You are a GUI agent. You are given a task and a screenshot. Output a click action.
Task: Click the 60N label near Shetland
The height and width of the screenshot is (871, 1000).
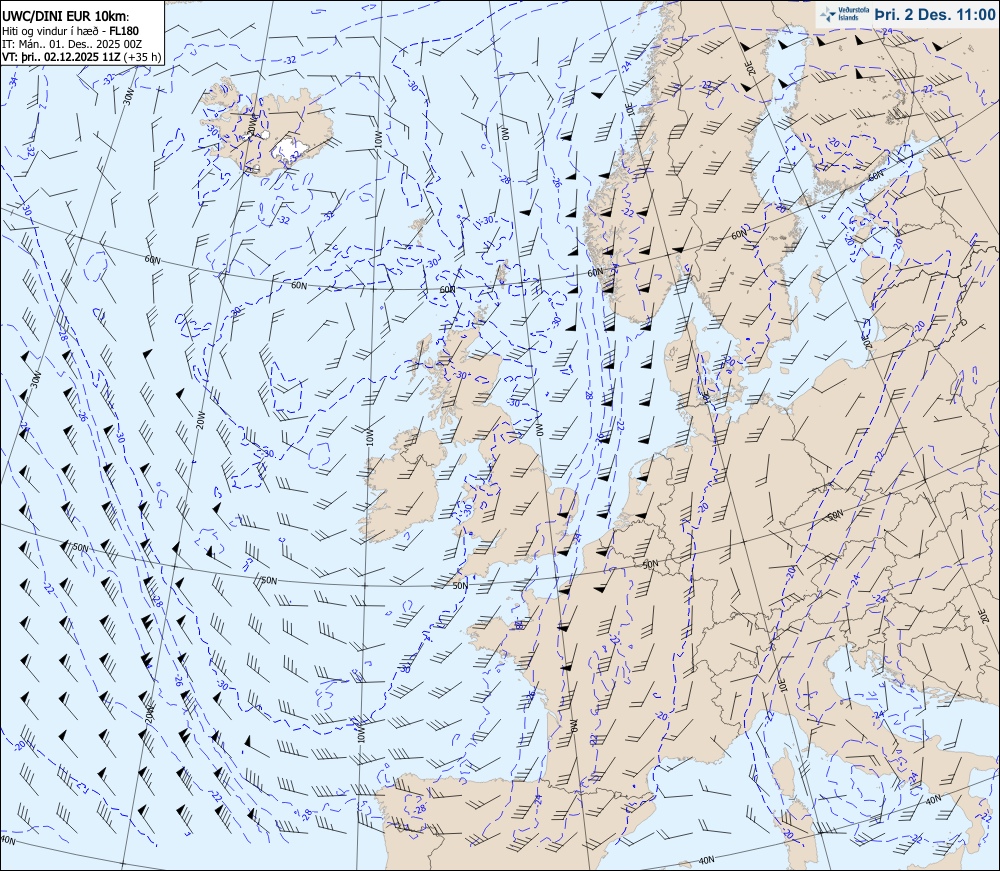[448, 289]
